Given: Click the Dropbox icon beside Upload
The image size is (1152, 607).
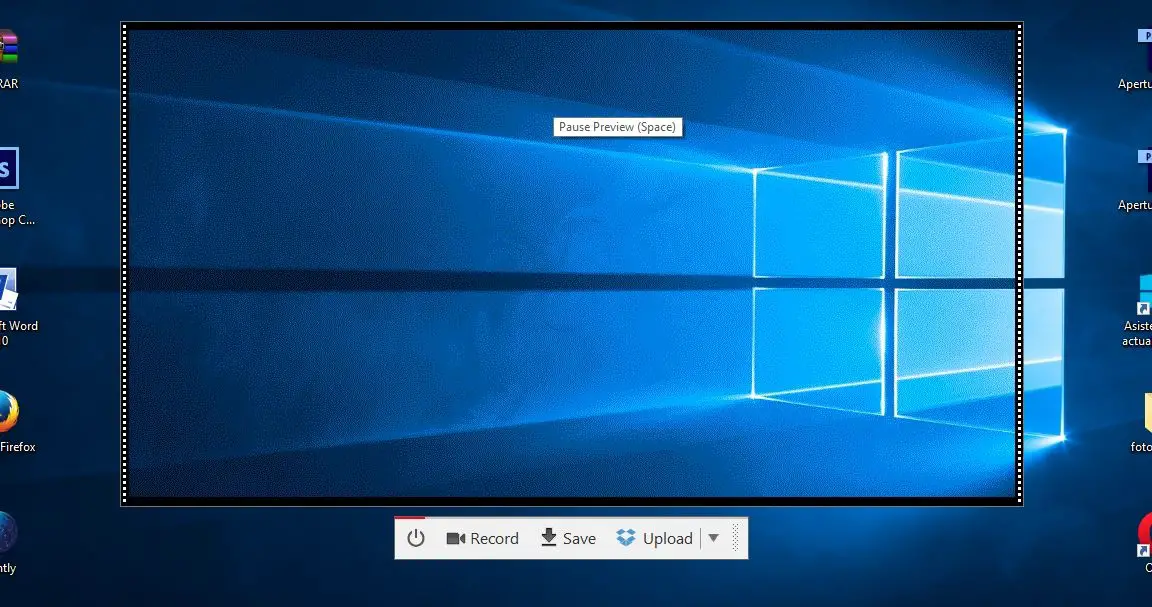Looking at the screenshot, I should [626, 538].
